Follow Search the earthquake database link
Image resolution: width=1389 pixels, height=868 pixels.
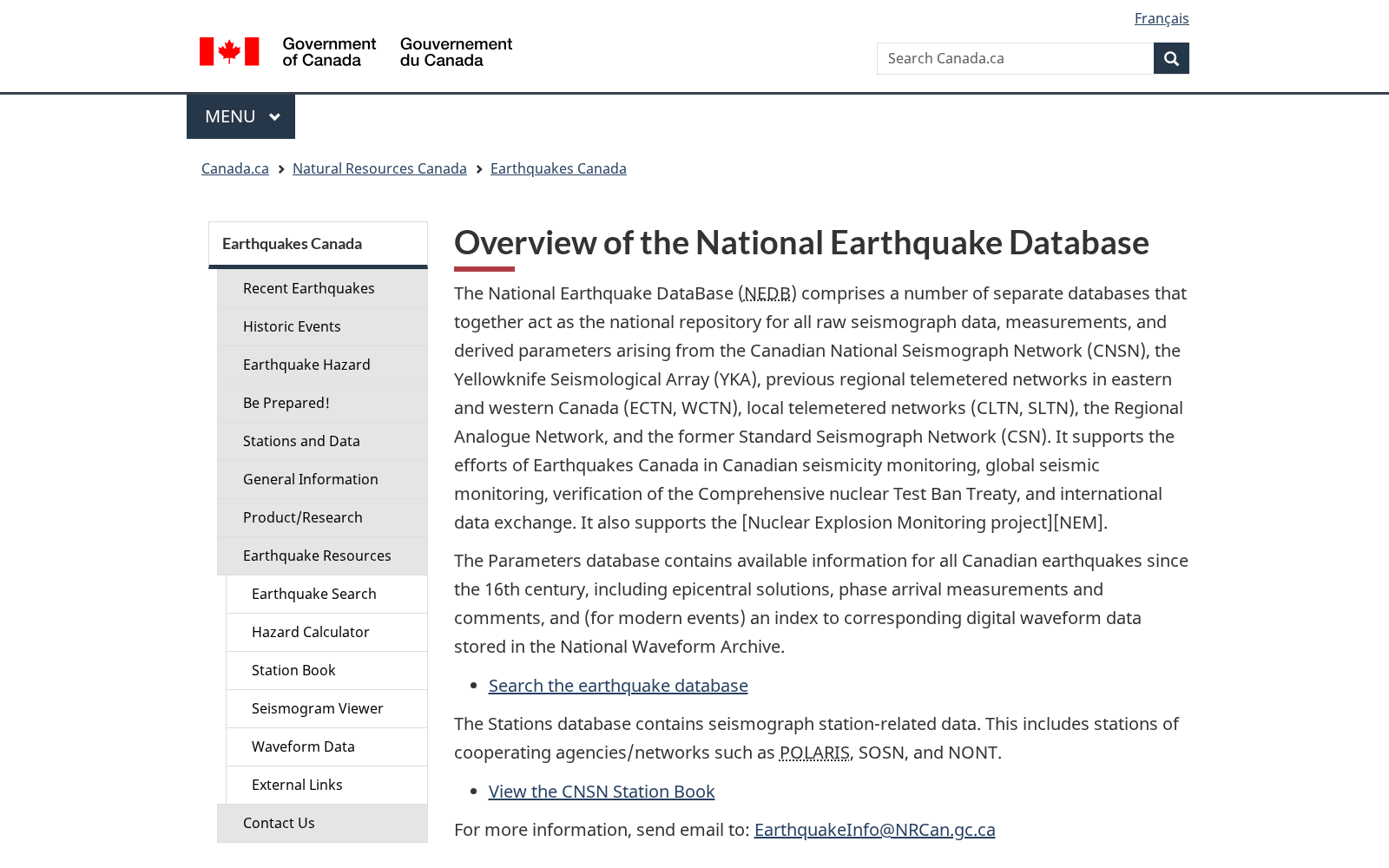coord(618,686)
